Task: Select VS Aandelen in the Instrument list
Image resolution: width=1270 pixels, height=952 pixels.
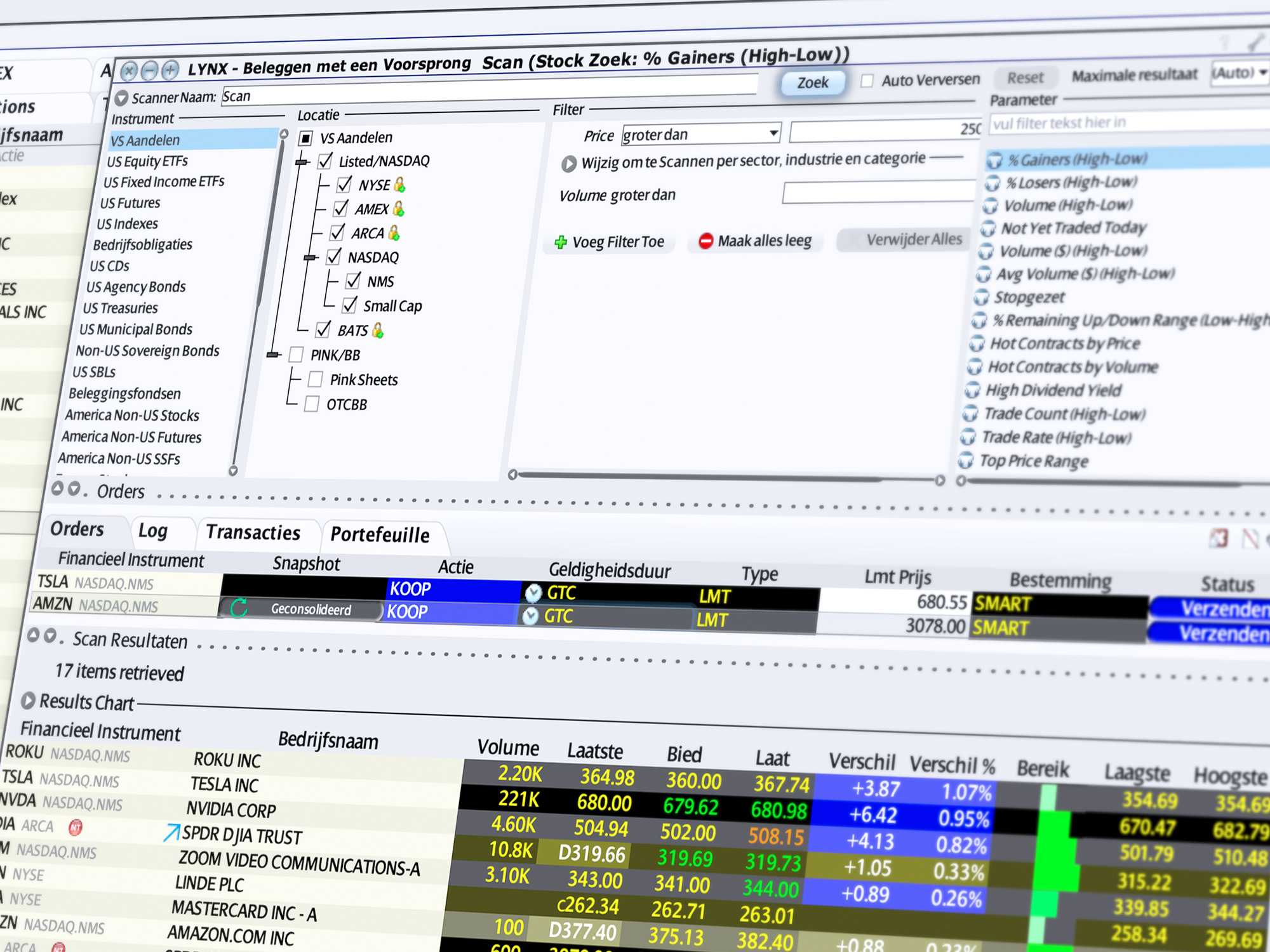Action: tap(194, 140)
